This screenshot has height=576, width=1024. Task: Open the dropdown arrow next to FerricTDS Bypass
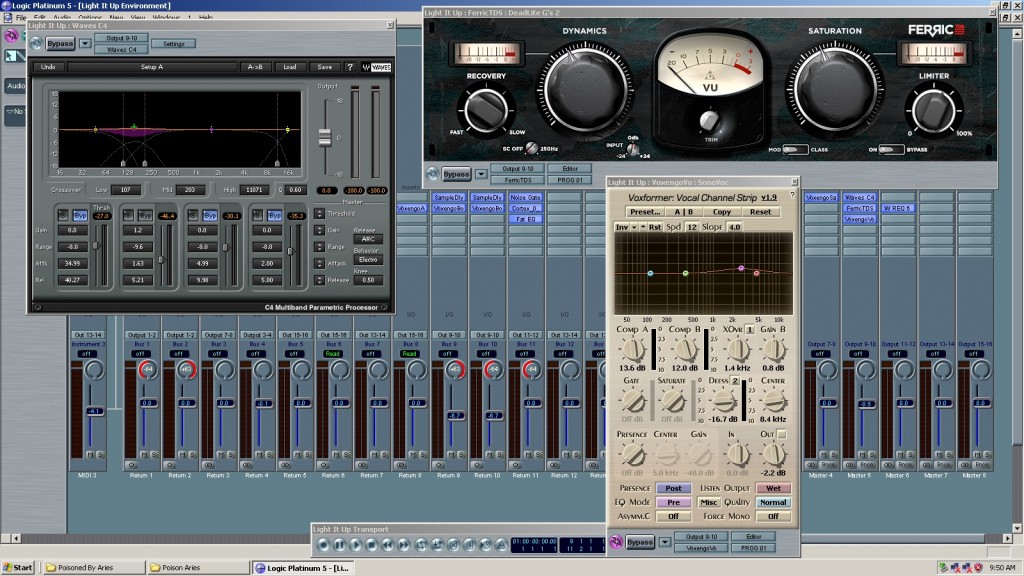481,174
